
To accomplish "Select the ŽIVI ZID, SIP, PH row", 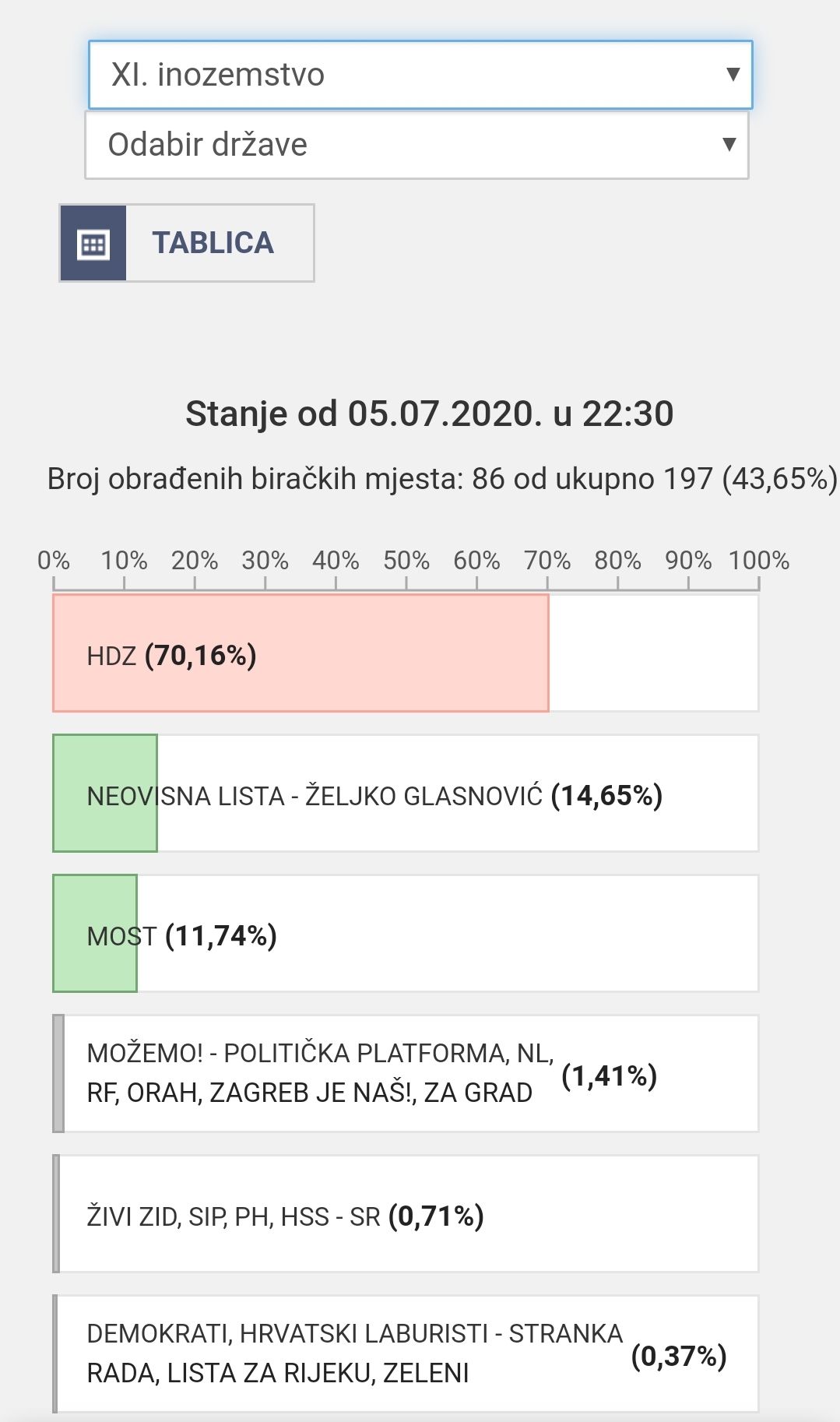I will pyautogui.click(x=406, y=1214).
